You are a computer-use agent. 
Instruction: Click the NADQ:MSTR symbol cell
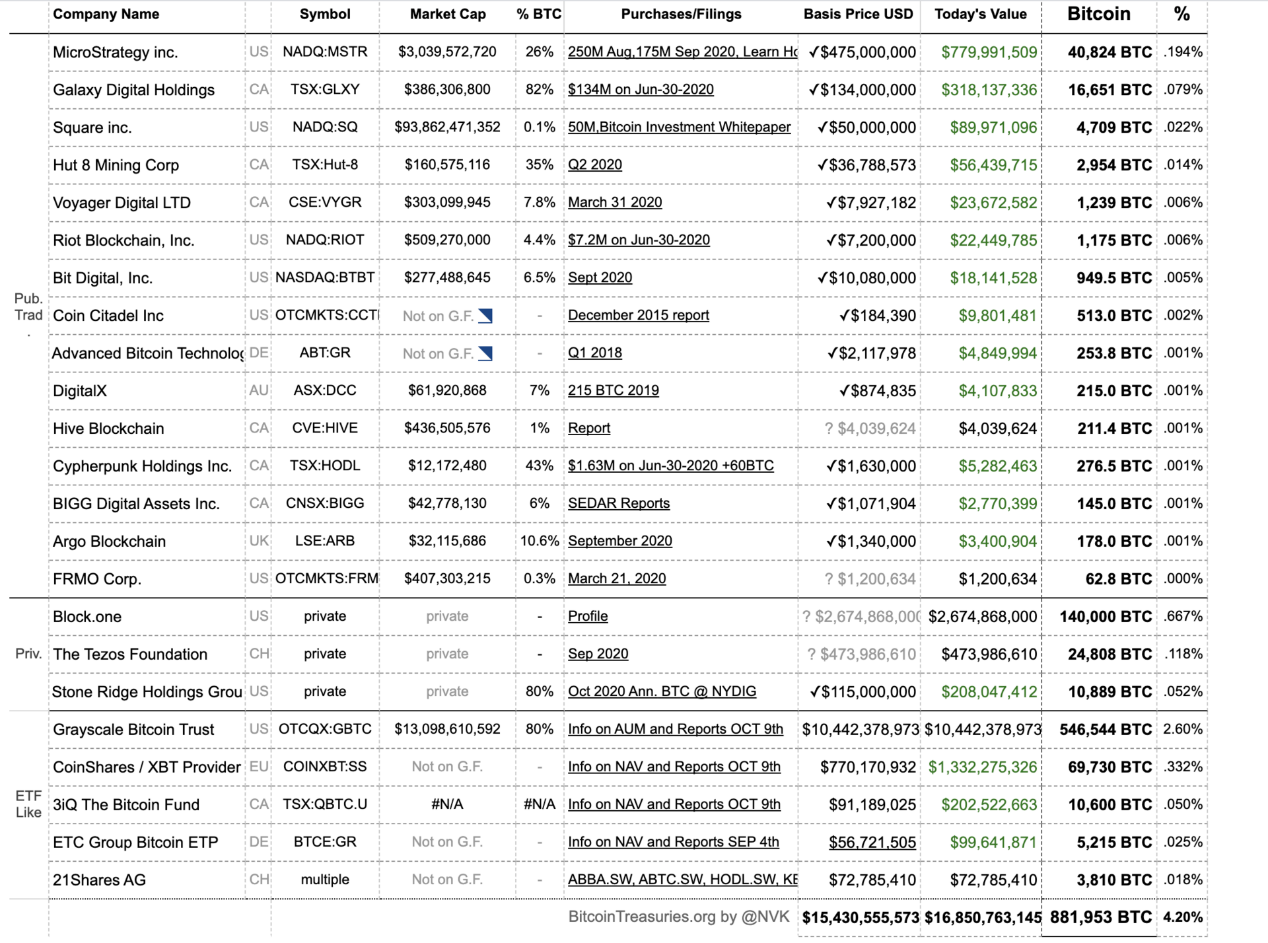(x=325, y=52)
